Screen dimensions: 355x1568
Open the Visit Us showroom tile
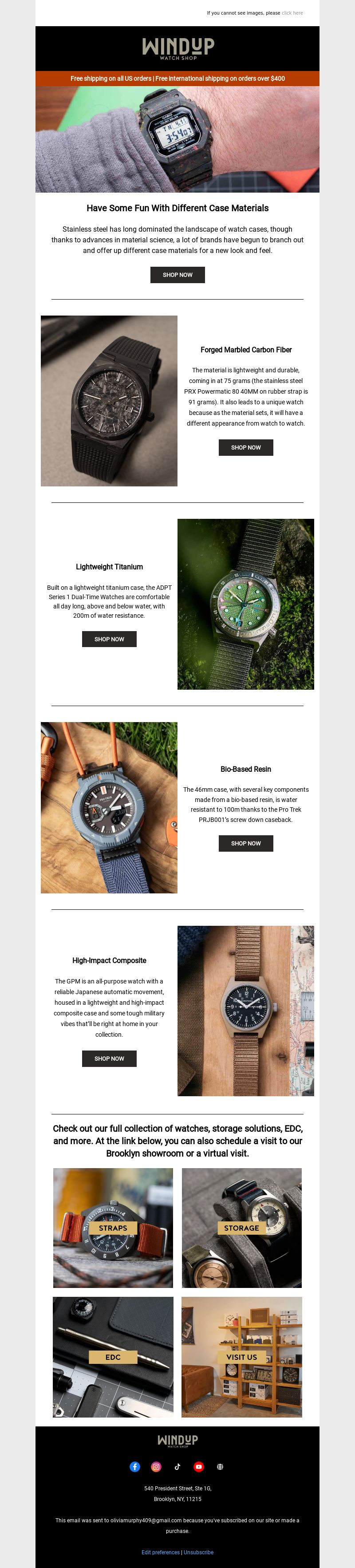pos(242,1357)
